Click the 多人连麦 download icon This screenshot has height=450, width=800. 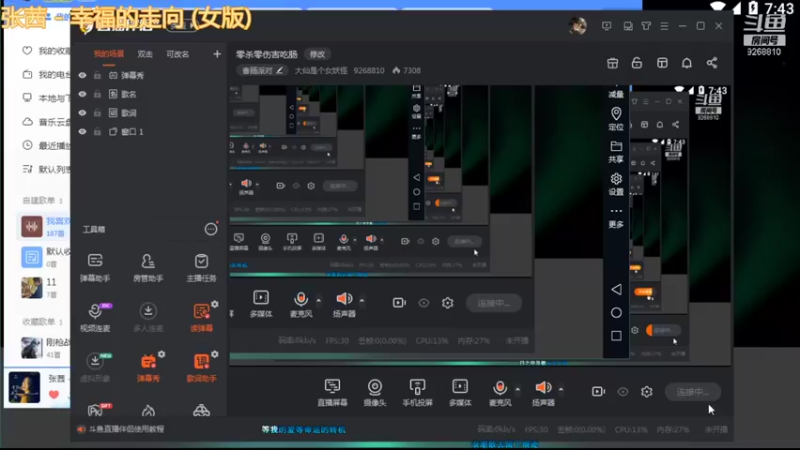pos(148,311)
